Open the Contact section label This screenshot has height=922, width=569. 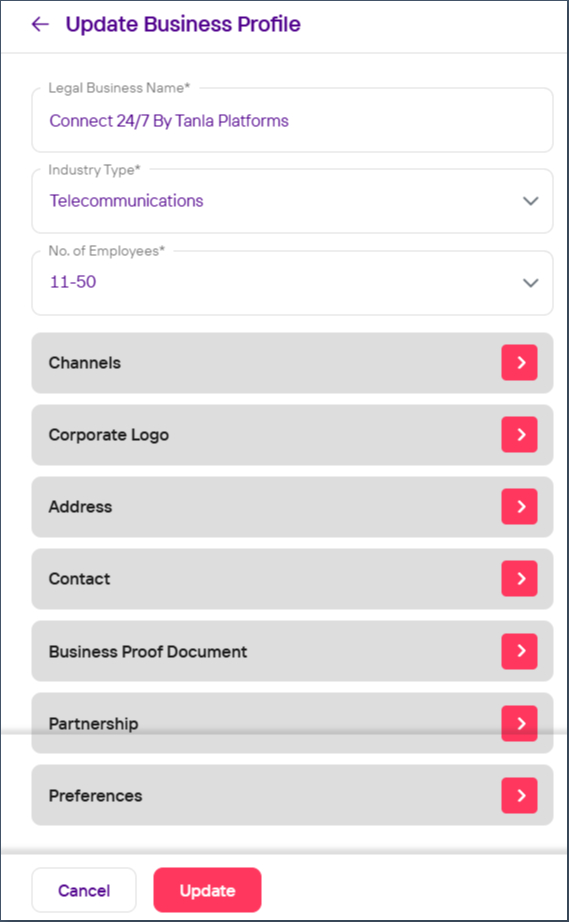click(79, 579)
